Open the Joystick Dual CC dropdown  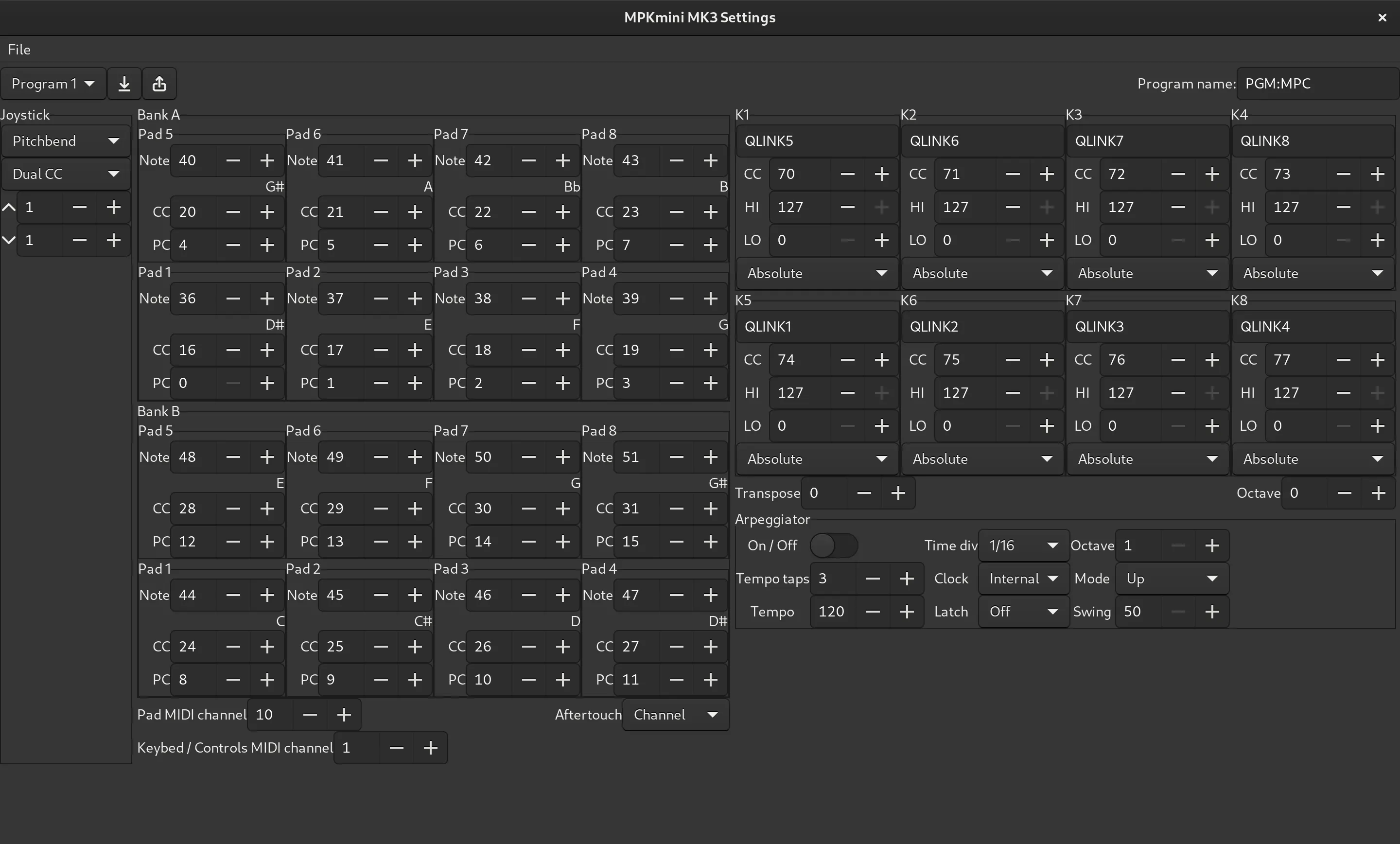tap(66, 174)
